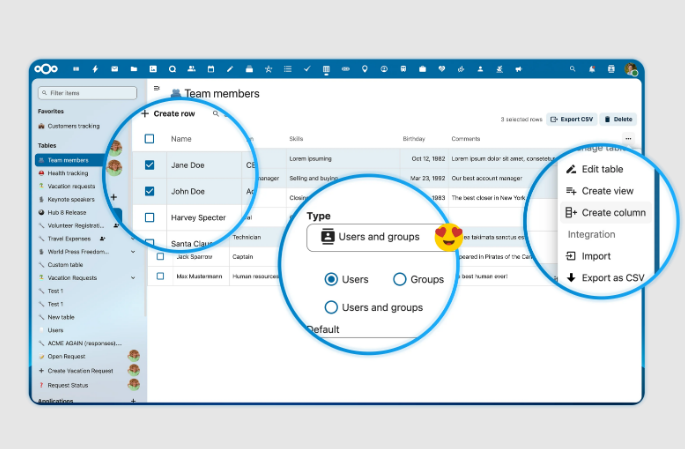Click the Delete button
The height and width of the screenshot is (449, 685).
pyautogui.click(x=618, y=119)
